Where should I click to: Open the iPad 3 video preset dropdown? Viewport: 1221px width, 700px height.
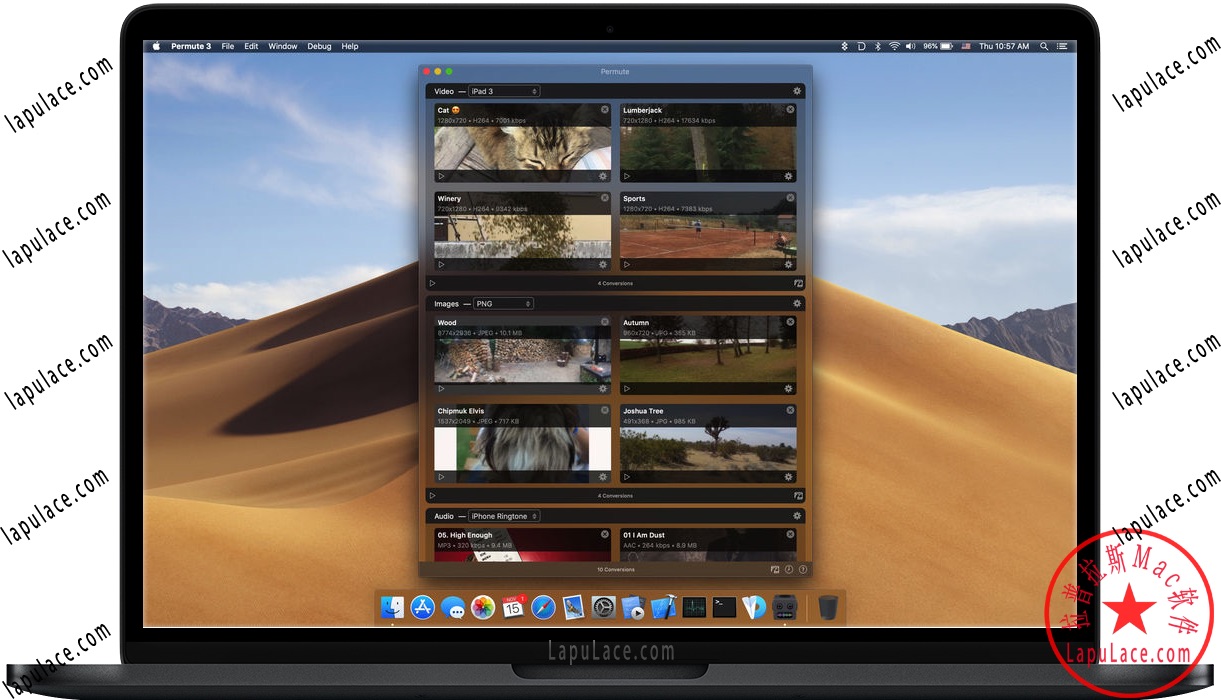tap(504, 90)
